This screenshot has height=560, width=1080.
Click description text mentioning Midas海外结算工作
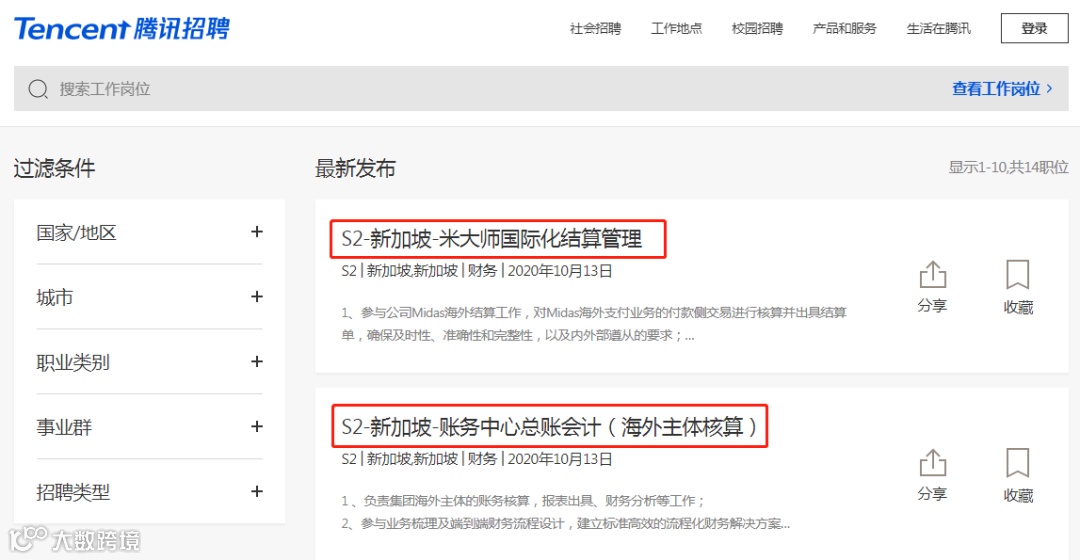tap(594, 324)
